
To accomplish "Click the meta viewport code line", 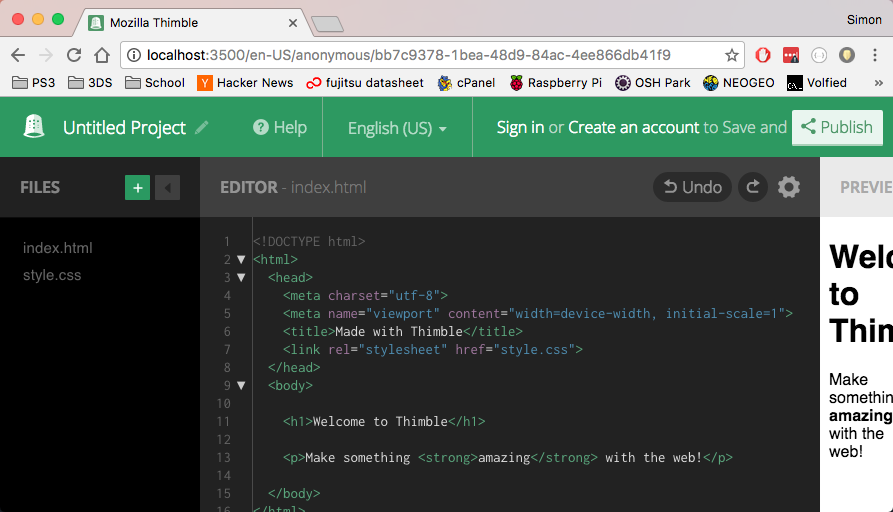I will pyautogui.click(x=538, y=314).
